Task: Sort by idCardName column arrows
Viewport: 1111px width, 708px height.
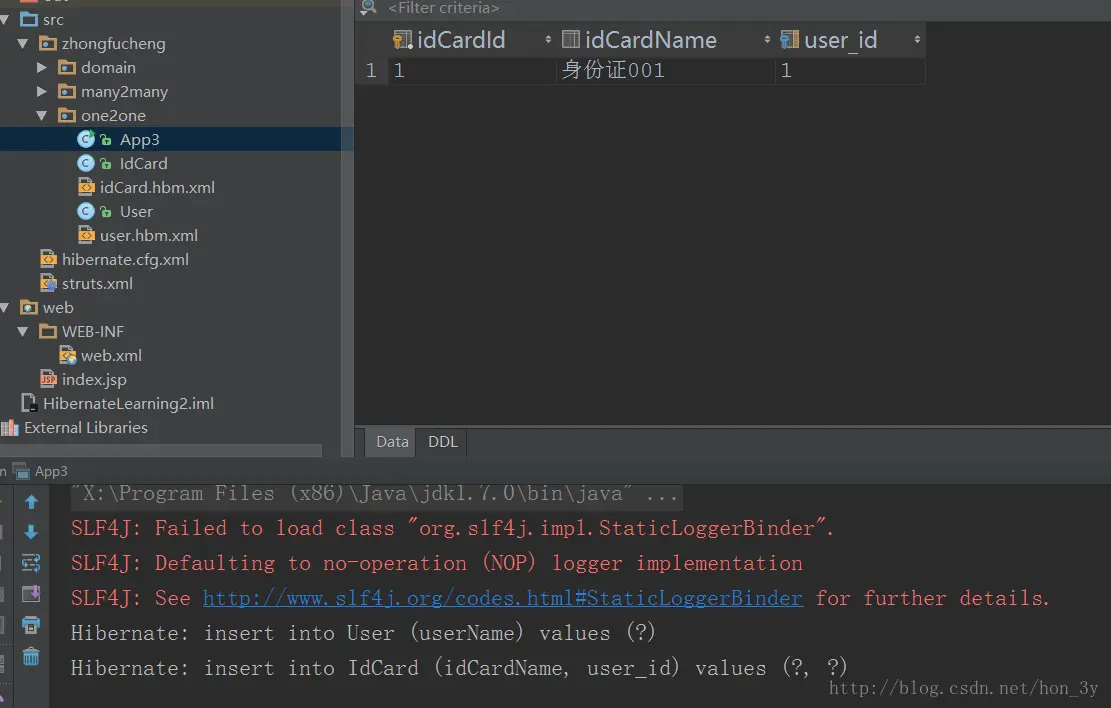Action: click(767, 40)
